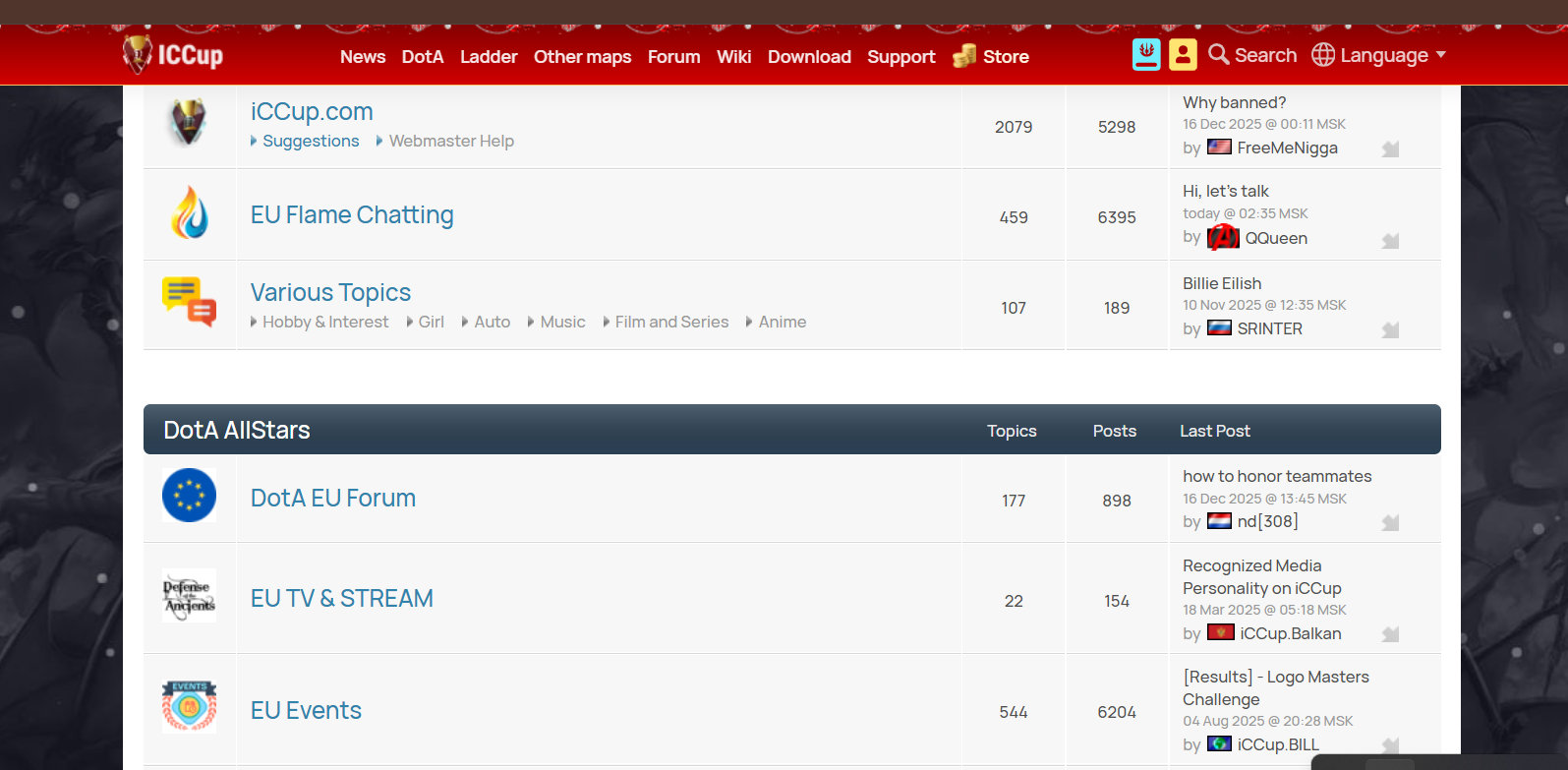Open the Anime subforum

[x=782, y=322]
